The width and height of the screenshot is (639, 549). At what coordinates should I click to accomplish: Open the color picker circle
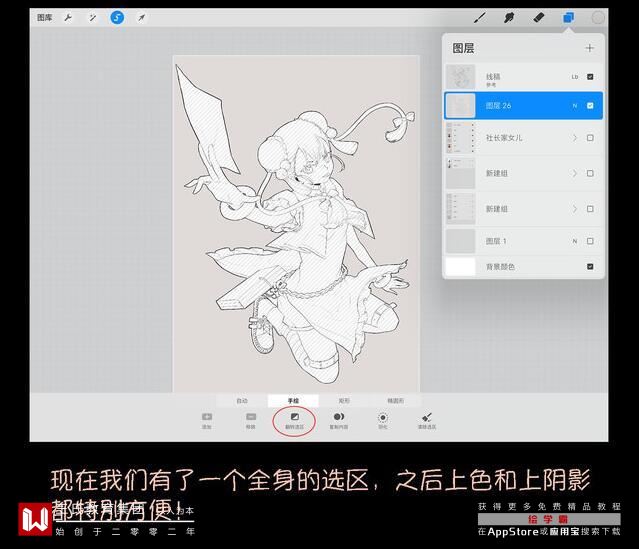coord(598,18)
